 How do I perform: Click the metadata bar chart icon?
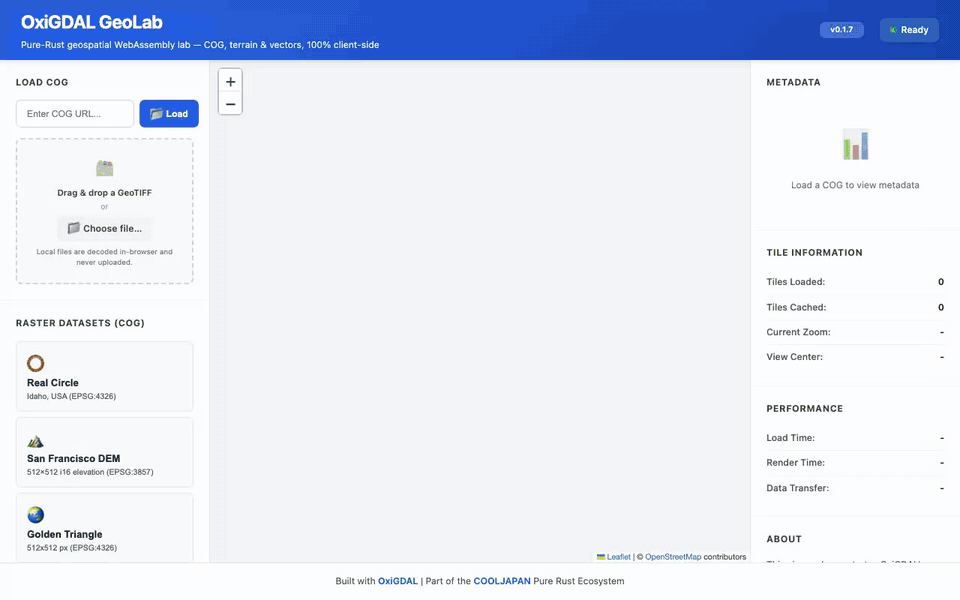pos(855,145)
